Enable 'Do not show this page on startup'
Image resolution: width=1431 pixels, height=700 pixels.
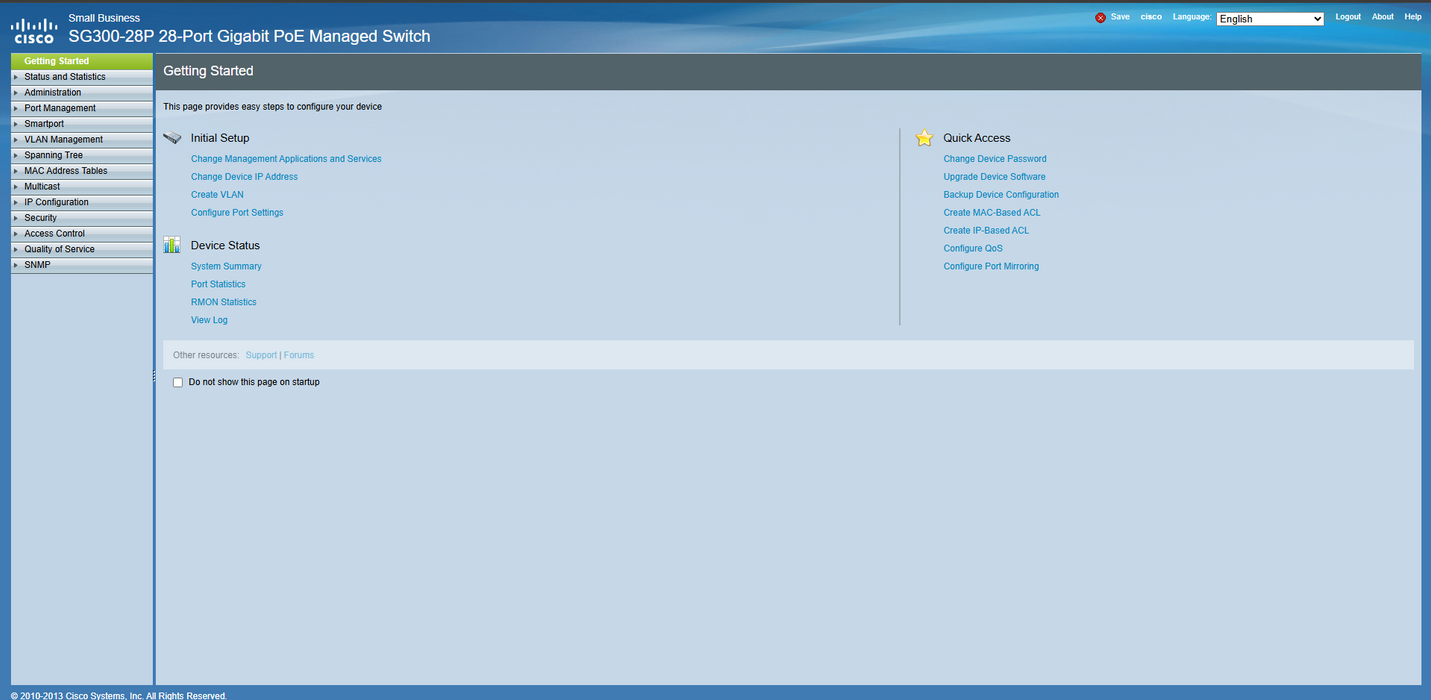(178, 382)
